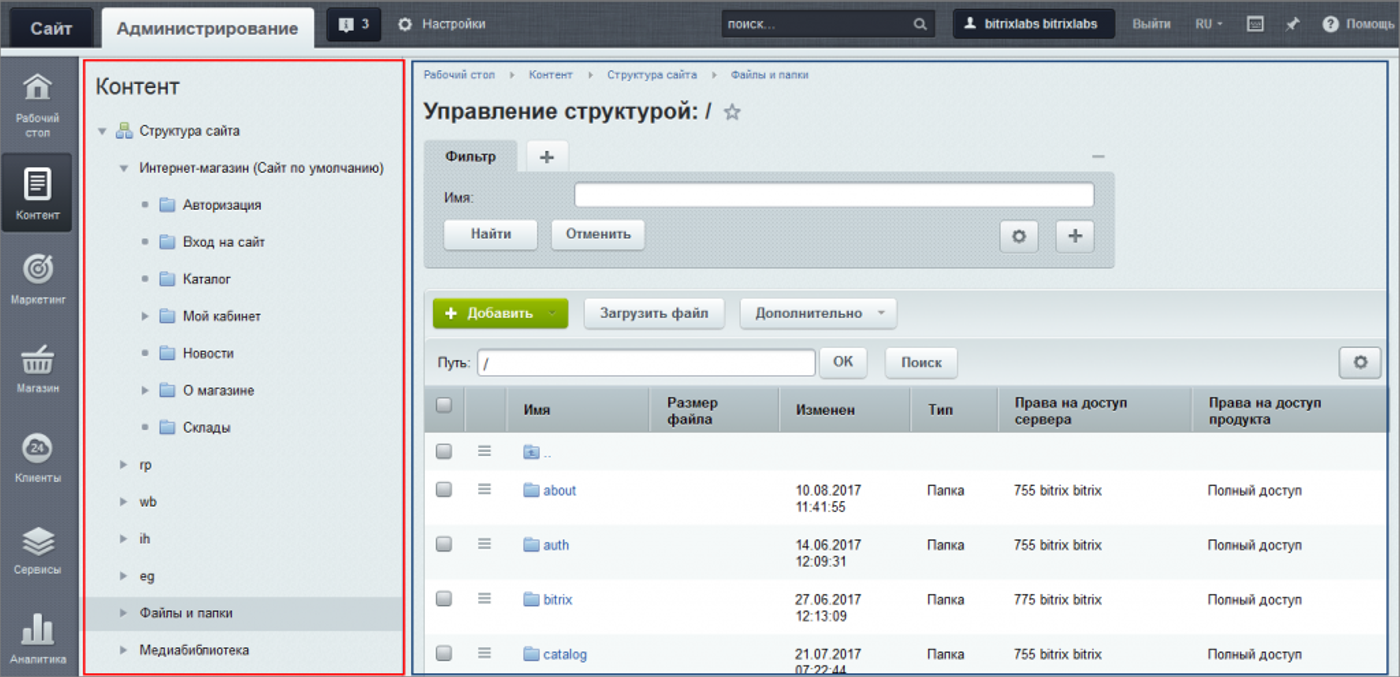The image size is (1400, 677).
Task: Open filter settings via the gear icon
Action: click(x=1018, y=236)
